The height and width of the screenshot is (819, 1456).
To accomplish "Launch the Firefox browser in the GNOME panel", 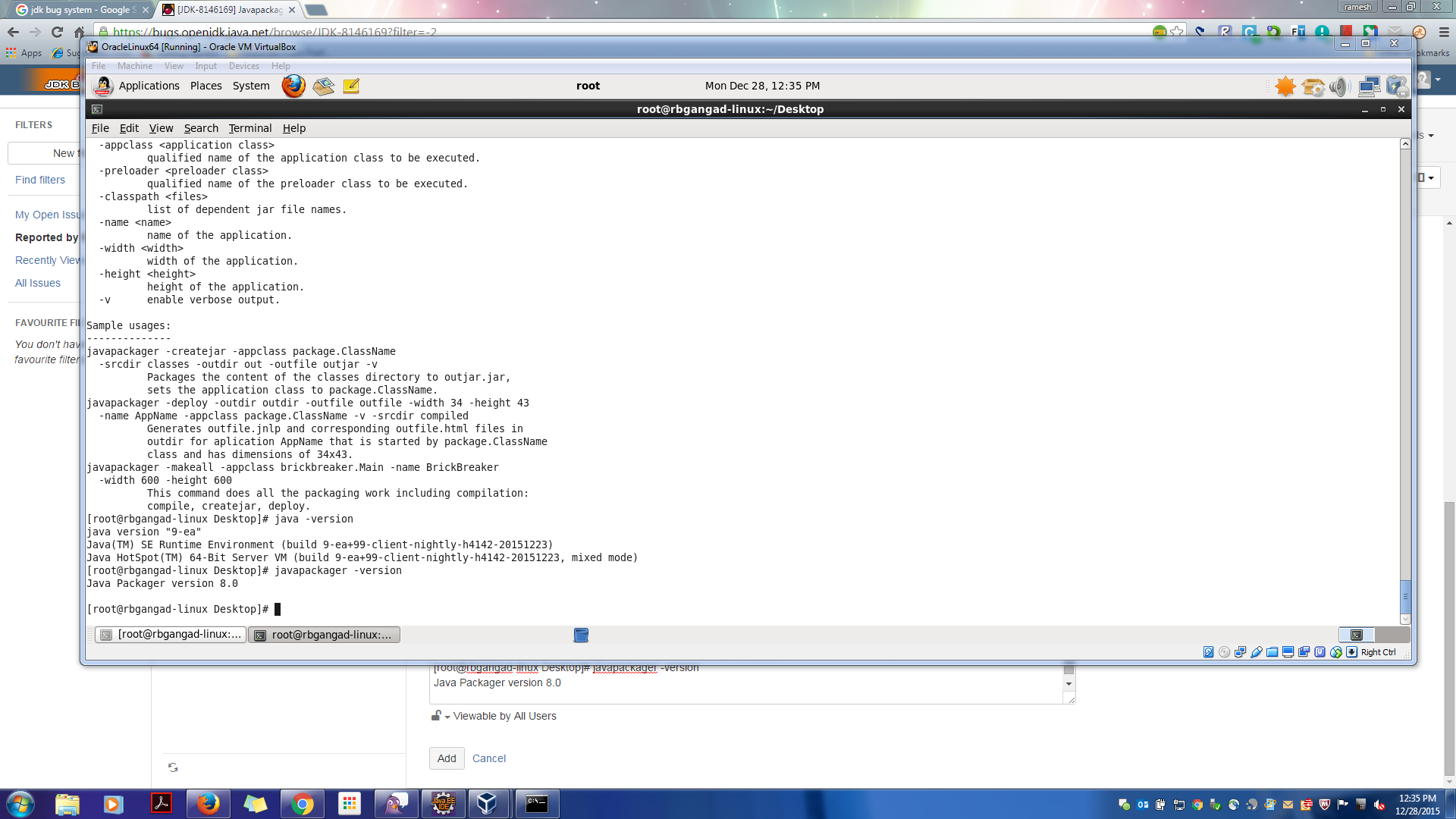I will [x=293, y=86].
